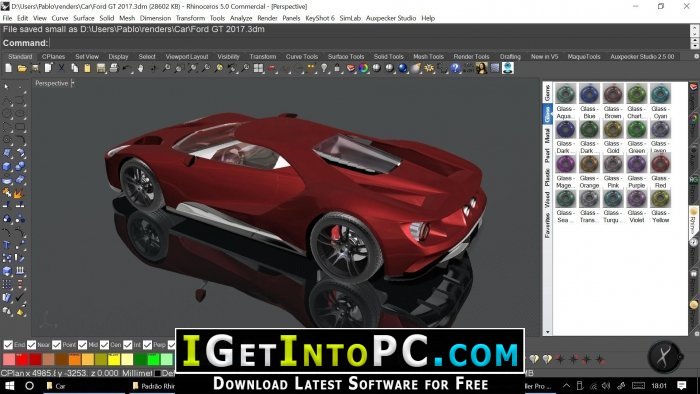Viewport: 700px width, 394px height.
Task: Click the Print icon
Action: [114, 68]
